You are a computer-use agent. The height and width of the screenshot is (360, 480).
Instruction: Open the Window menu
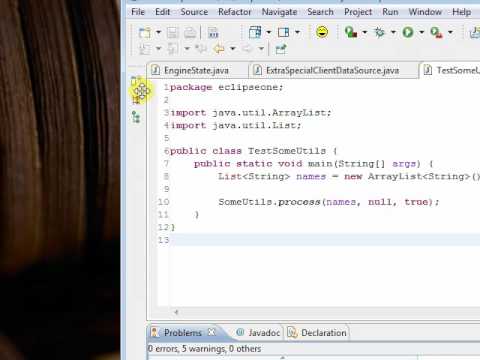(x=425, y=12)
